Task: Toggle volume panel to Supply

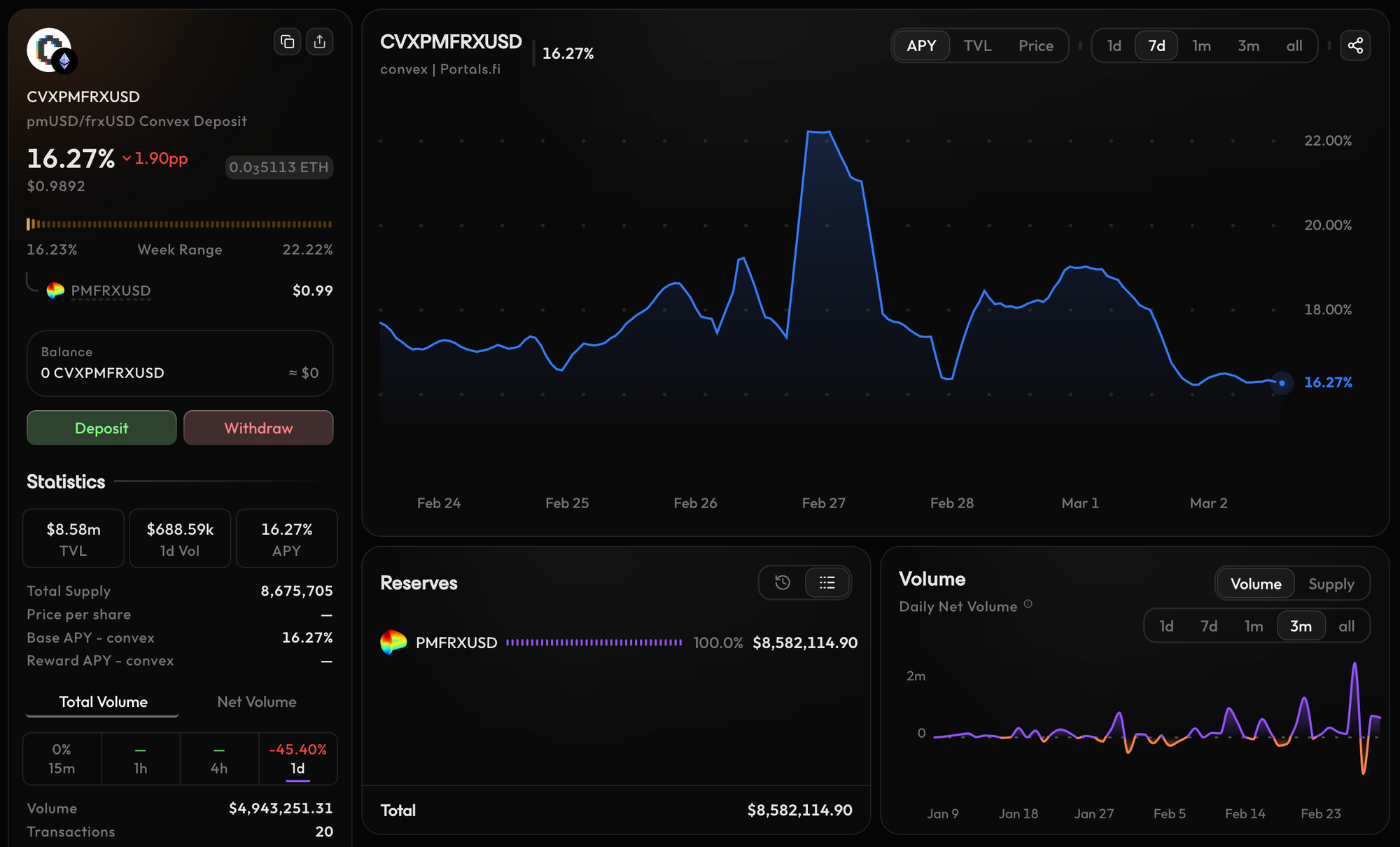Action: pyautogui.click(x=1331, y=584)
